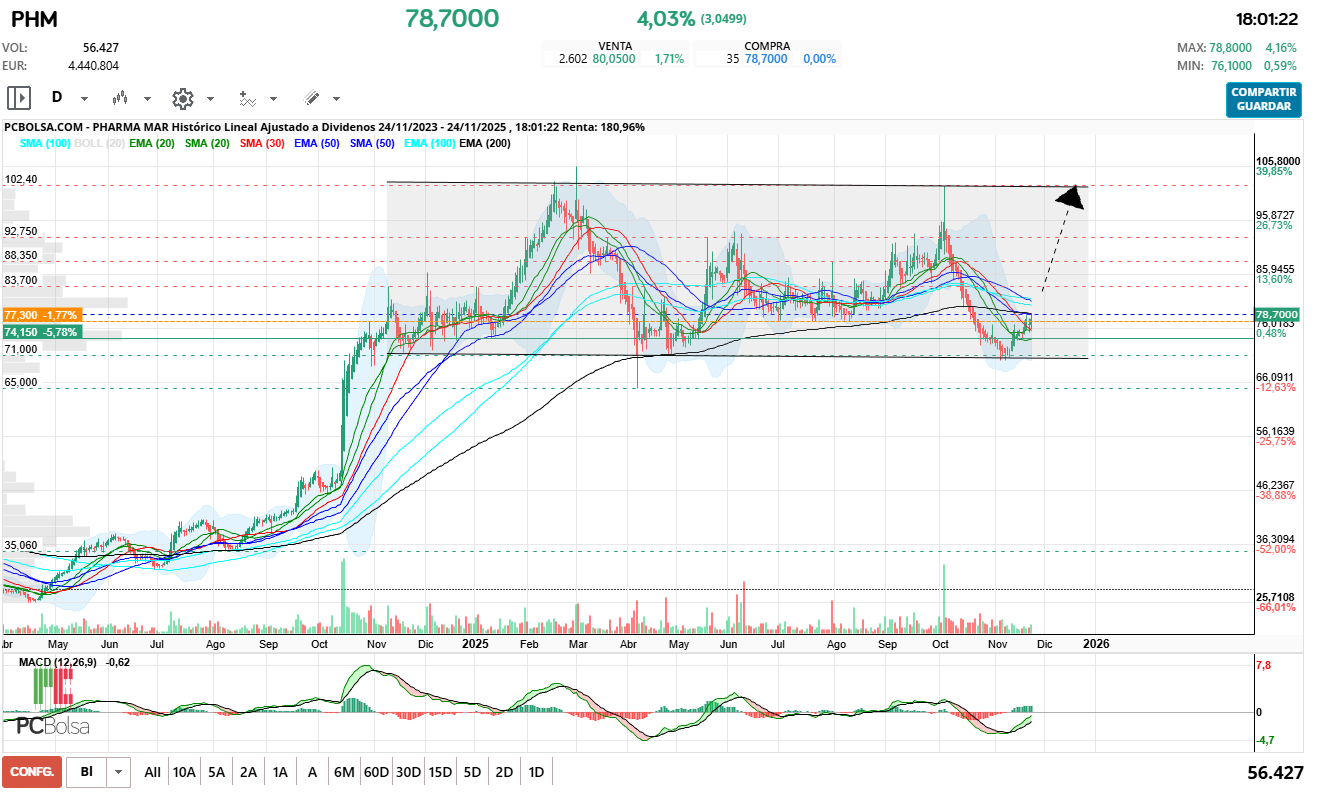Switch to the 6M time range
This screenshot has width=1317, height=793.
(x=344, y=772)
